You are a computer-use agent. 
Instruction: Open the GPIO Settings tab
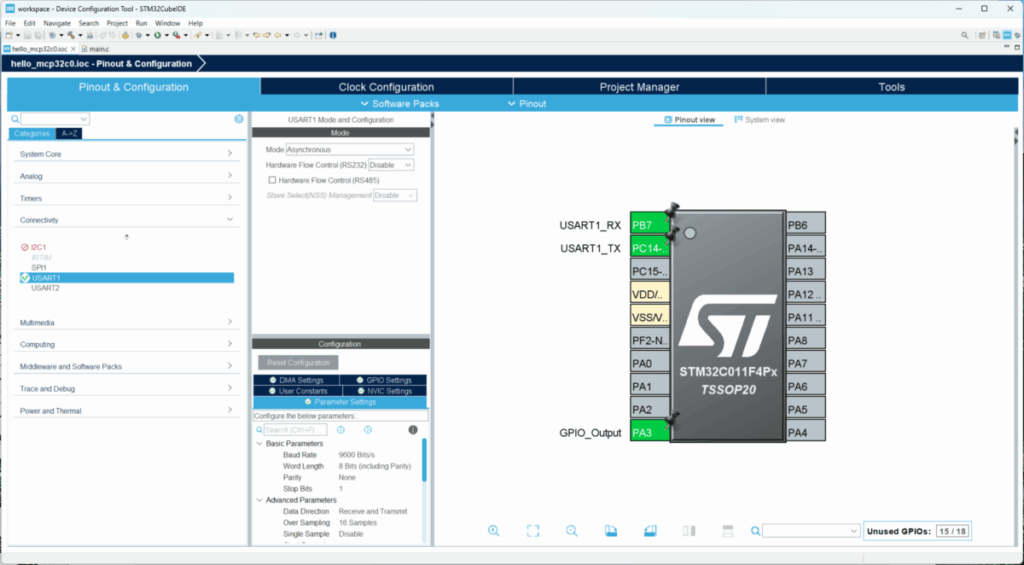click(x=384, y=380)
